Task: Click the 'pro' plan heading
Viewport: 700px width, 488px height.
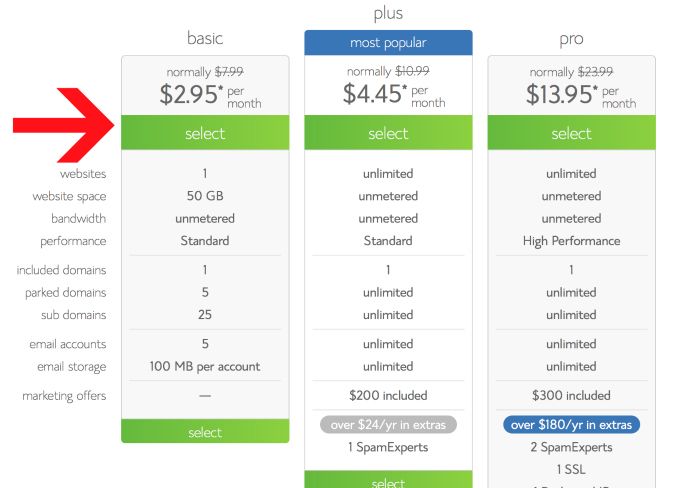Action: pyautogui.click(x=571, y=39)
